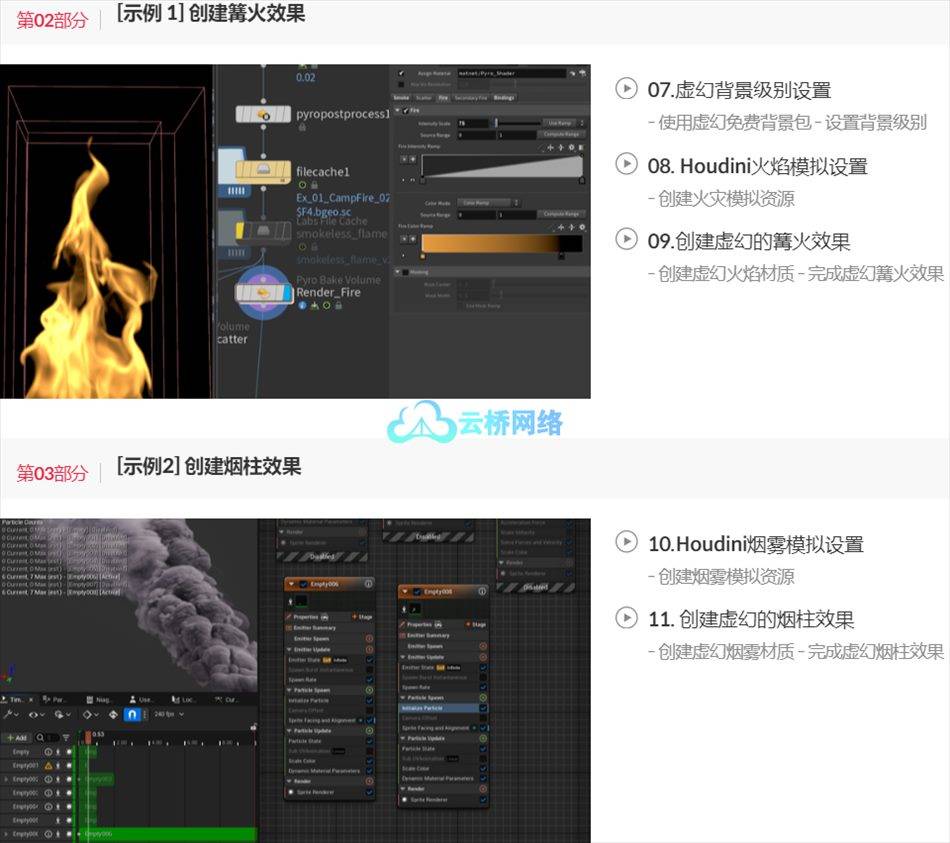Toggle Spawn Rate checkbox in Empty006 emitter
Image resolution: width=950 pixels, height=843 pixels.
[x=370, y=680]
